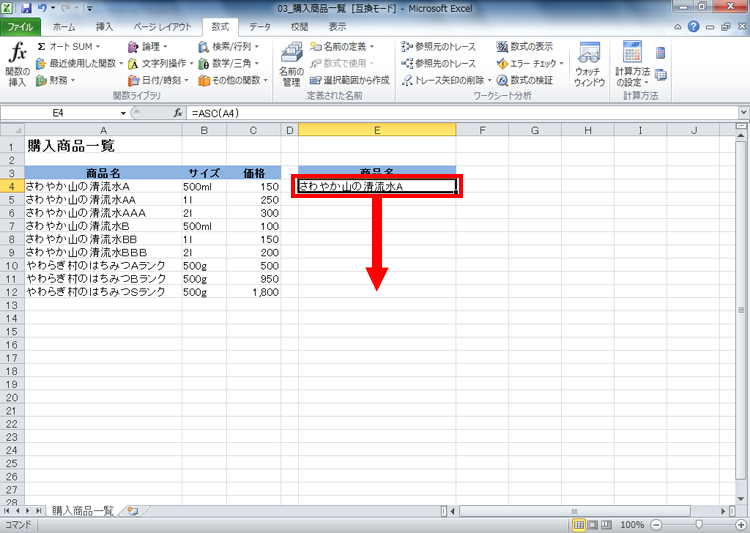Switch to the Home (ホーム) tab

[64, 27]
